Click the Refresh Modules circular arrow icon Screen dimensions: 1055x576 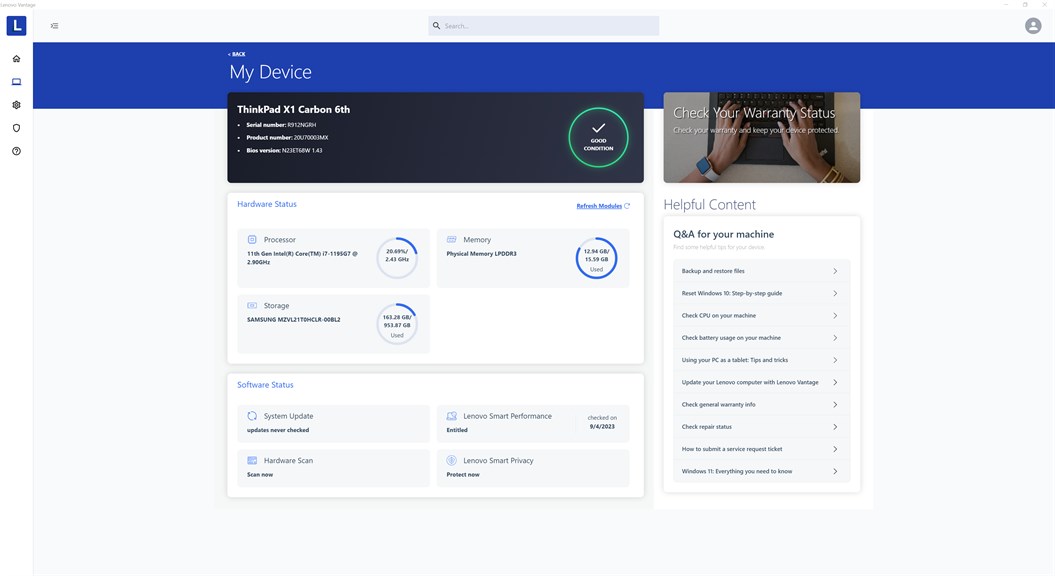tap(627, 206)
